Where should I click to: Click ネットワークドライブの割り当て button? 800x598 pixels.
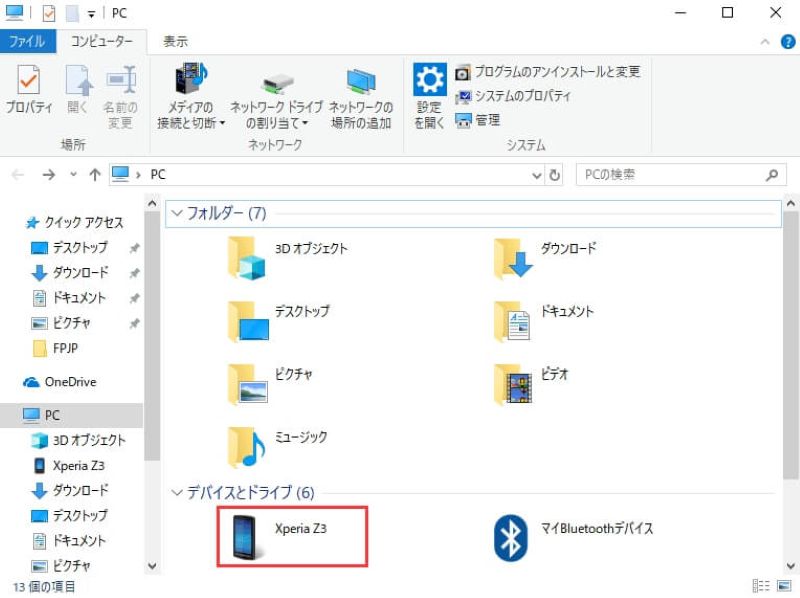(276, 95)
